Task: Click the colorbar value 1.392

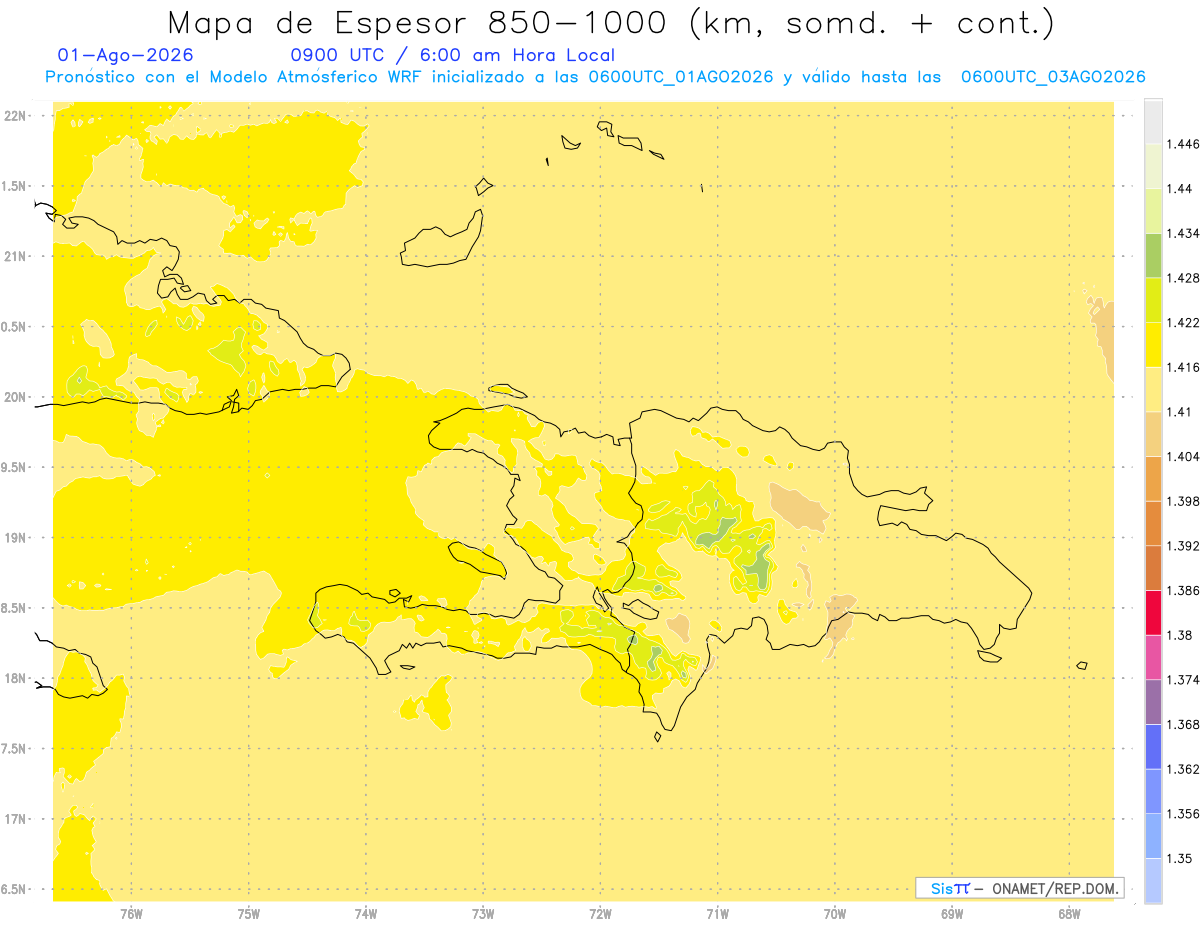Action: pos(1183,546)
